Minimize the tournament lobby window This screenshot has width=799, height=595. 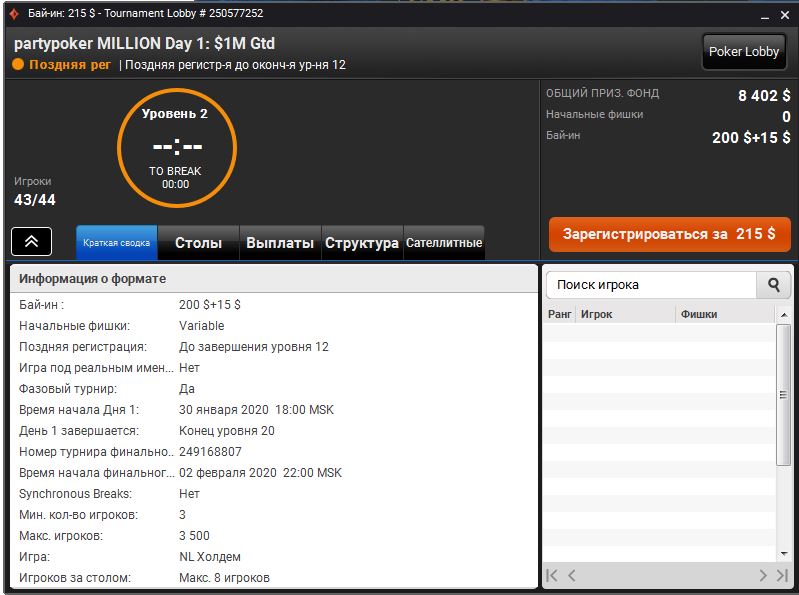pyautogui.click(x=765, y=16)
